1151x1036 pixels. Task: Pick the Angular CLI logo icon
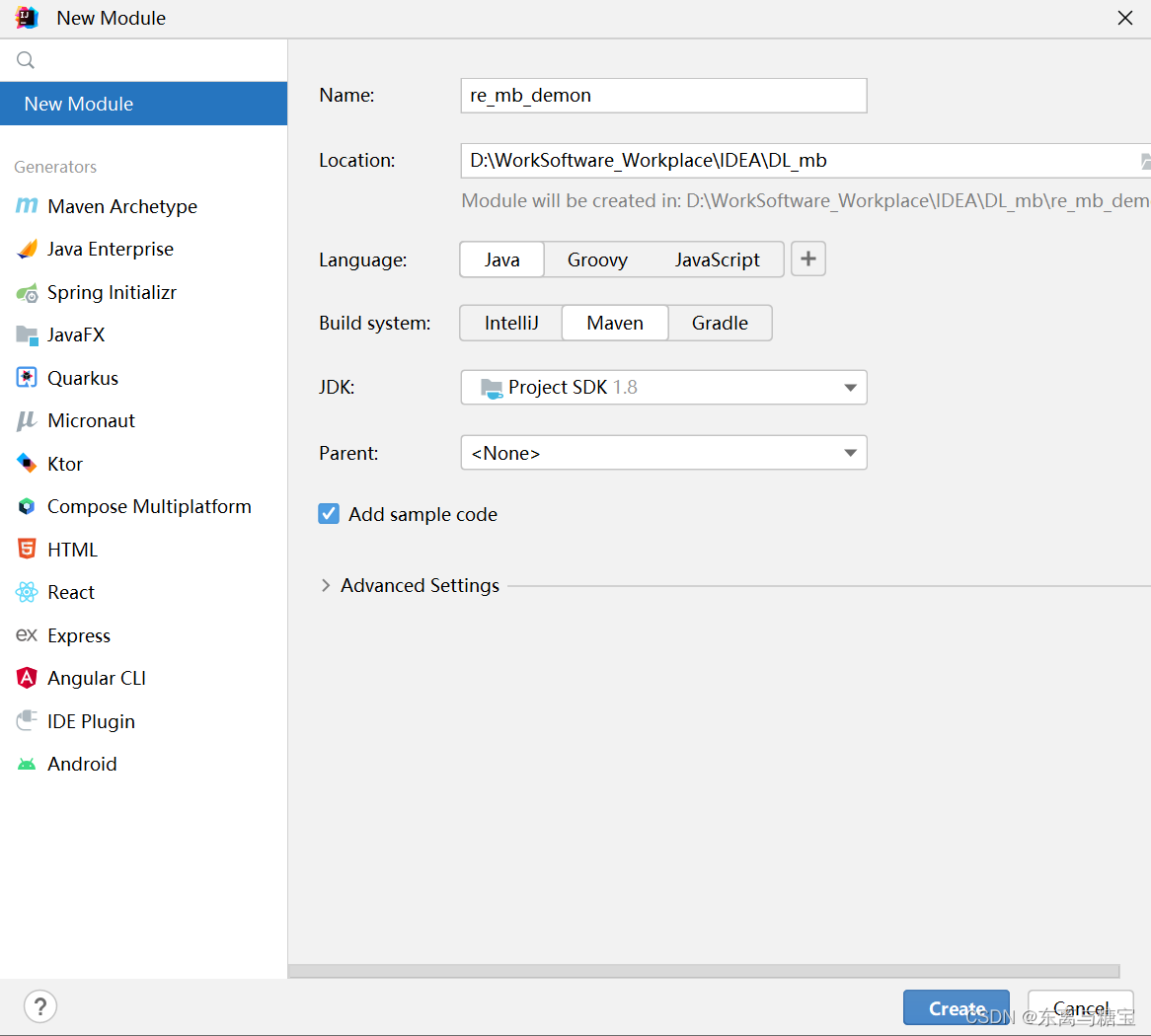click(27, 678)
